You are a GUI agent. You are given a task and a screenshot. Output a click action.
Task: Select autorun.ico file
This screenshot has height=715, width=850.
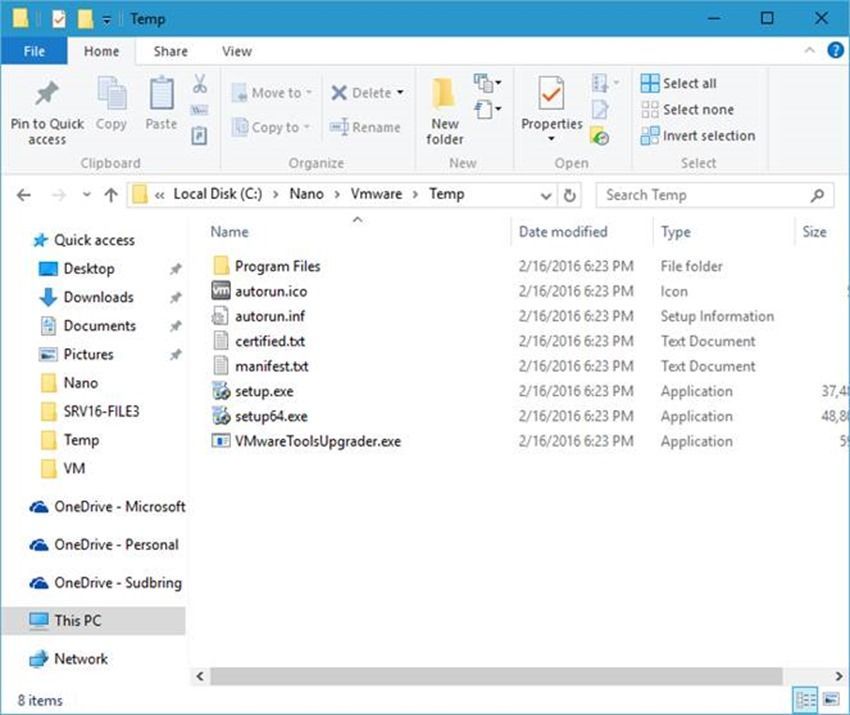point(271,291)
